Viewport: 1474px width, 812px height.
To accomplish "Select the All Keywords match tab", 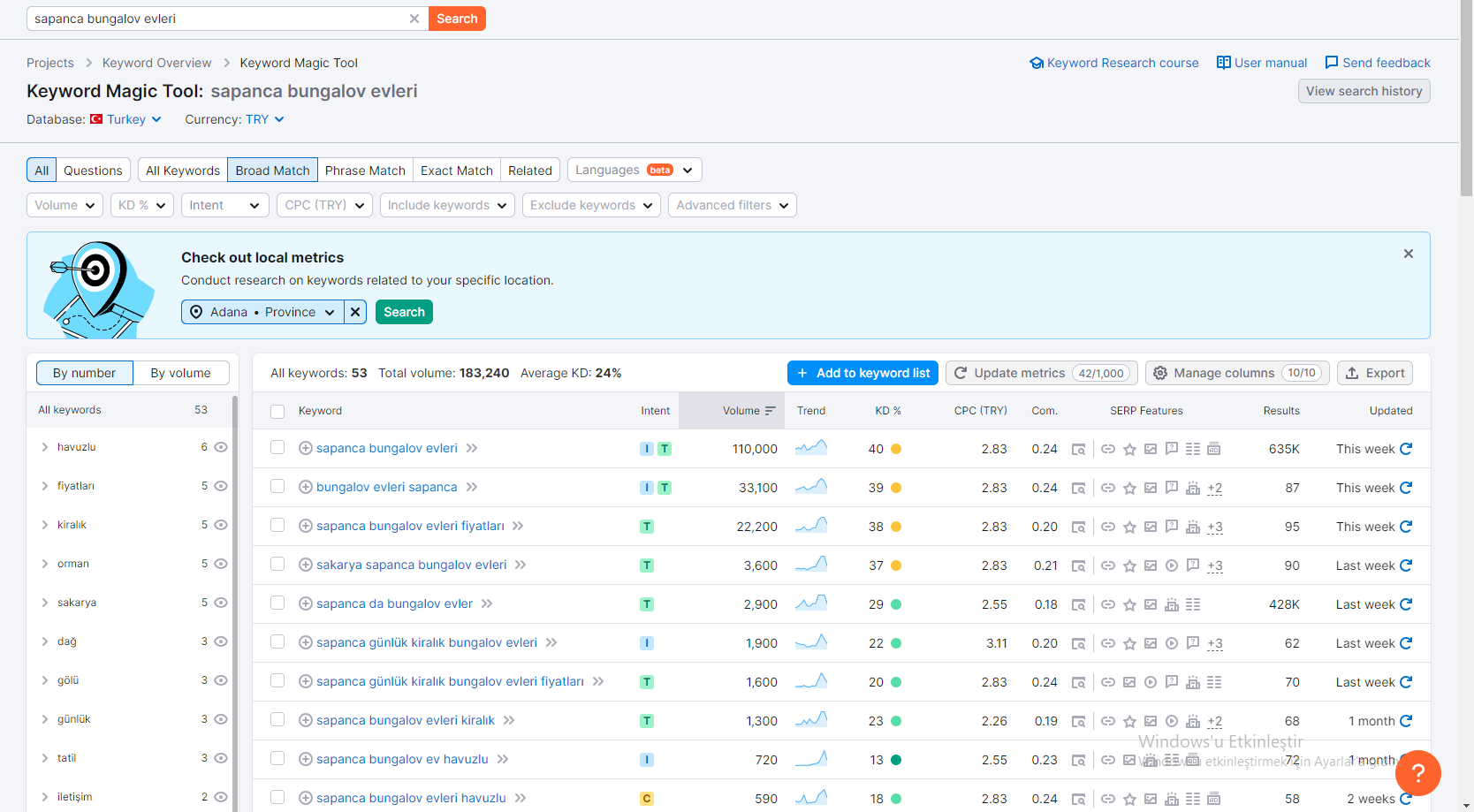I will 183,171.
